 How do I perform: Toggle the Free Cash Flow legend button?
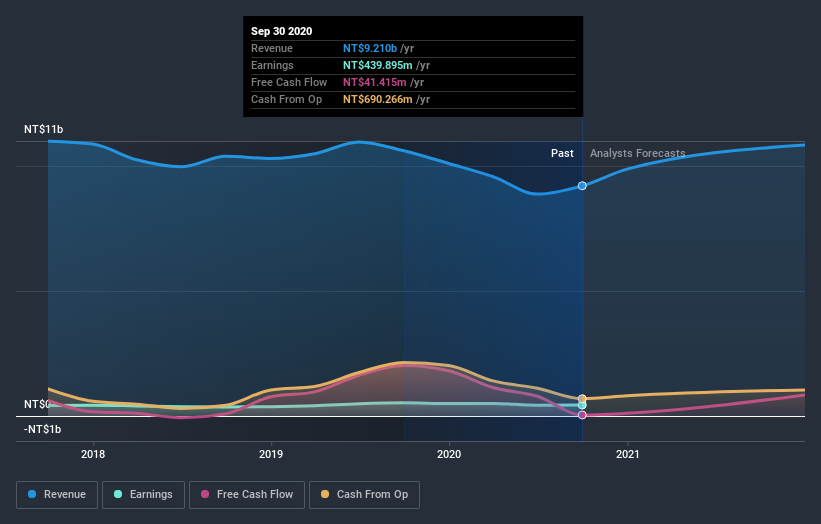(247, 495)
